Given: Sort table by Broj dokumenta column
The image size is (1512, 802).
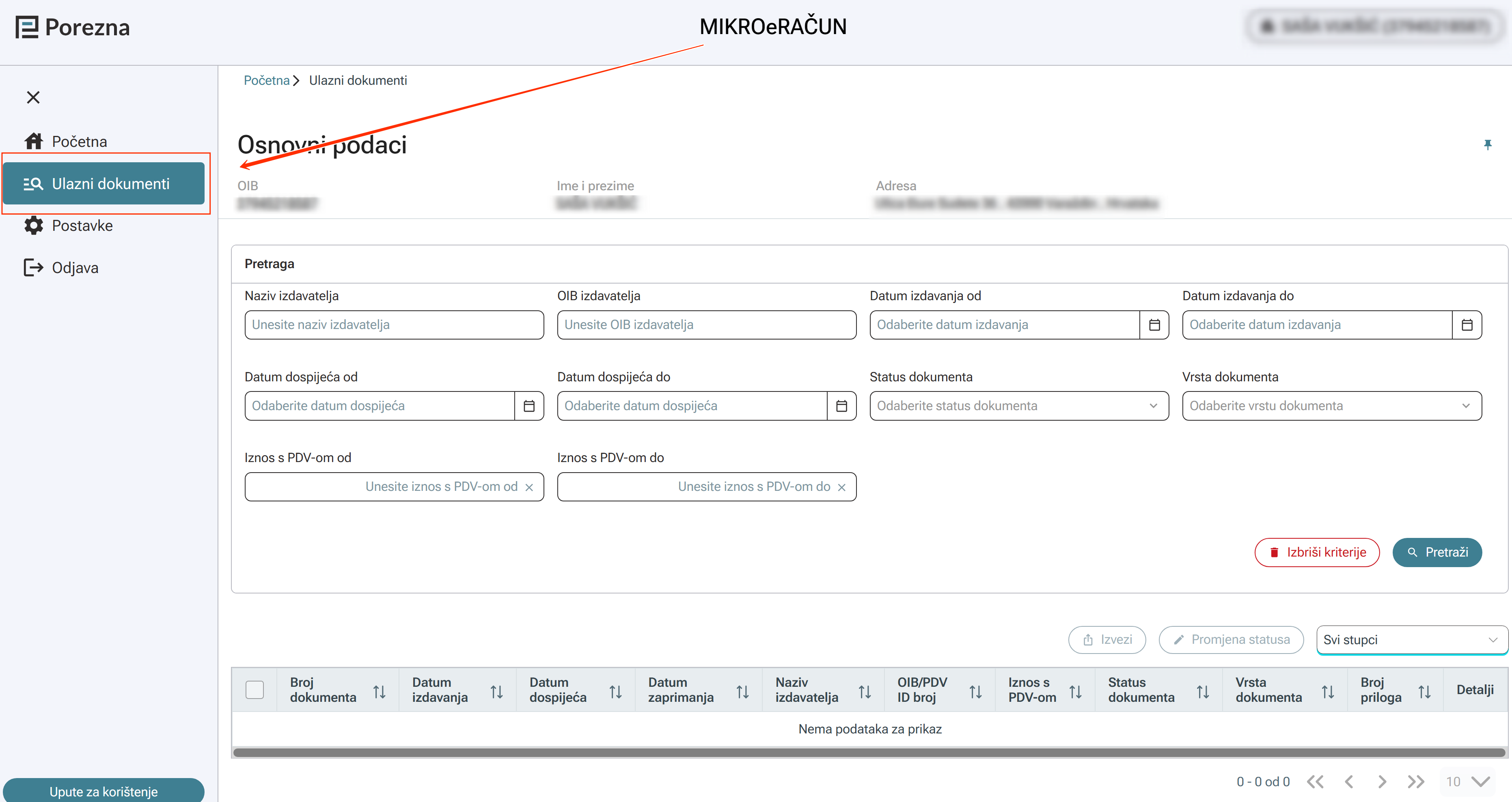Looking at the screenshot, I should point(379,692).
